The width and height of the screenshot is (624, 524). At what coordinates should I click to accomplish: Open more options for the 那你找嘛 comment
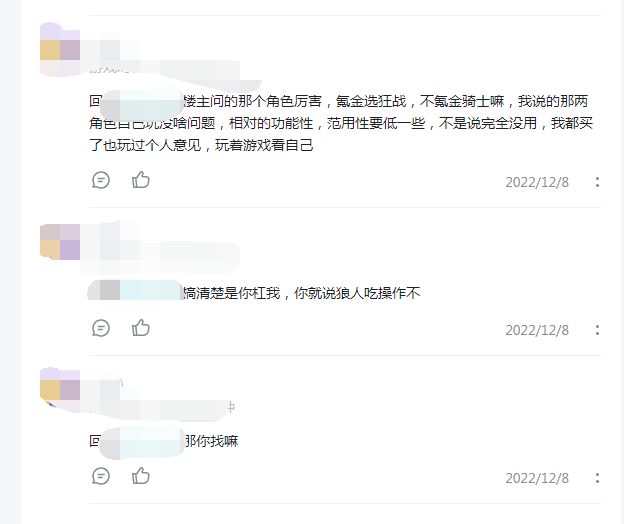tap(597, 478)
